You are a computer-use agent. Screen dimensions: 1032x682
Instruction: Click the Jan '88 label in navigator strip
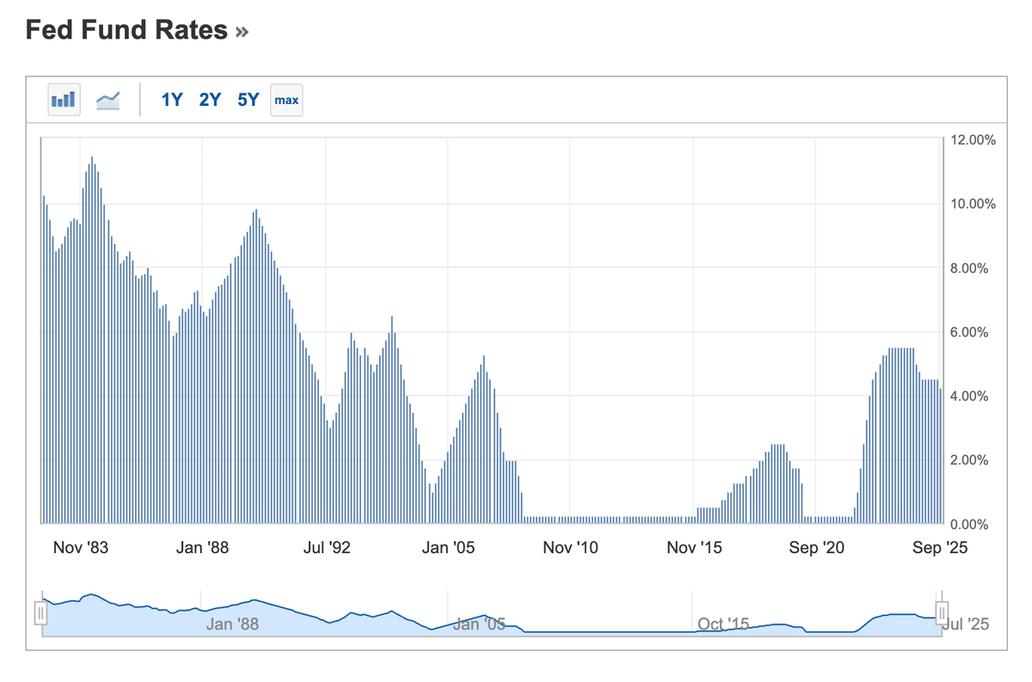tap(232, 624)
